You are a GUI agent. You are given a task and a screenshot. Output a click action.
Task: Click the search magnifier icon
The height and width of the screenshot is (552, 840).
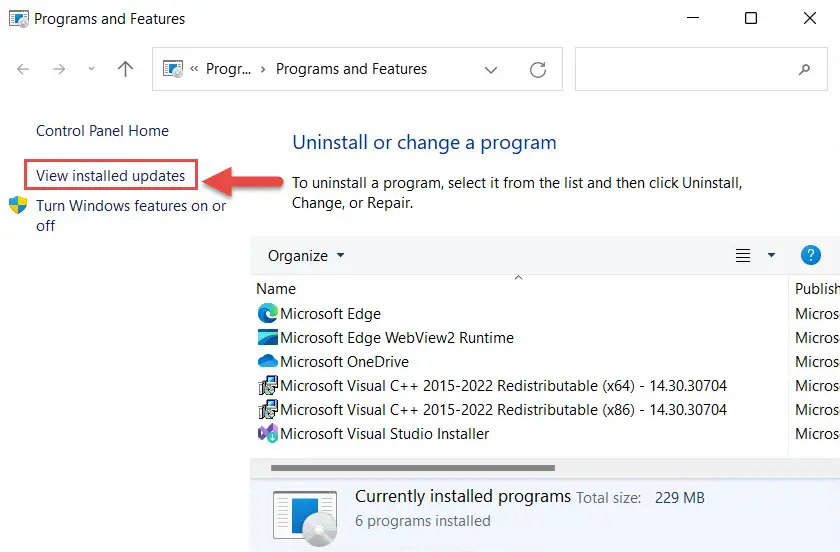pyautogui.click(x=804, y=69)
